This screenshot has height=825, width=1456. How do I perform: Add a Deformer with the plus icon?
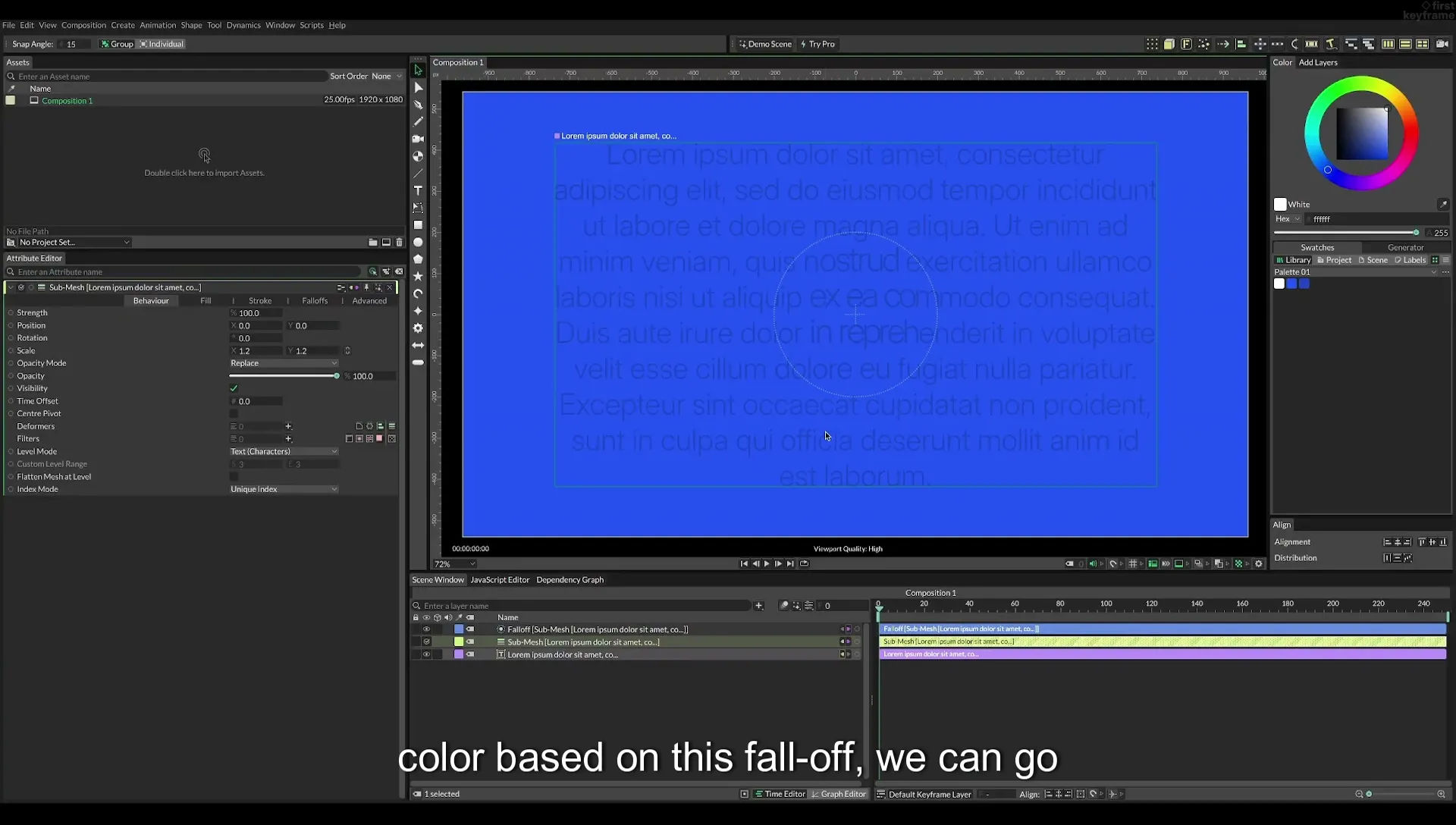288,426
